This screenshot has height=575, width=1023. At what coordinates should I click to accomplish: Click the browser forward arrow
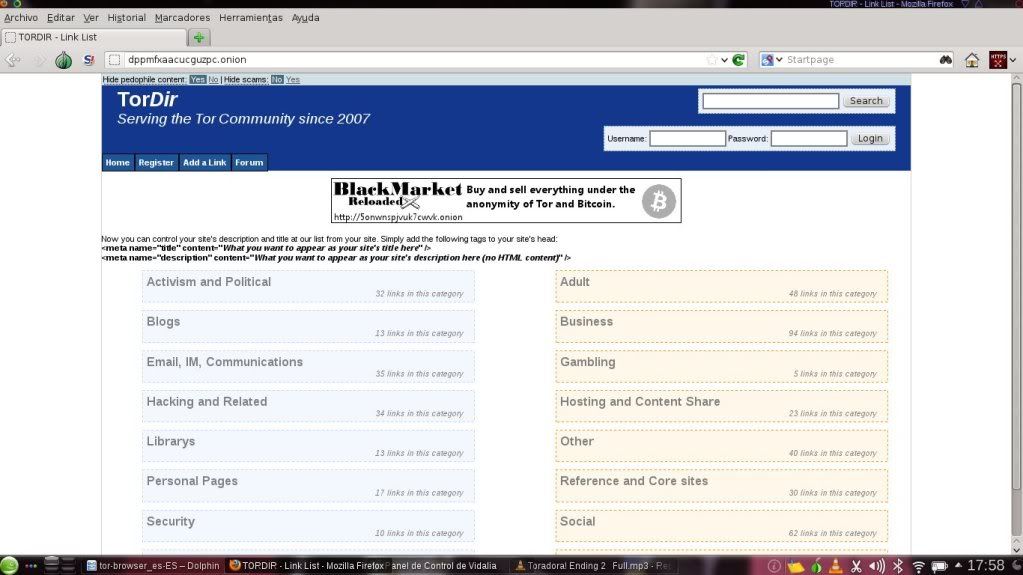(x=39, y=60)
